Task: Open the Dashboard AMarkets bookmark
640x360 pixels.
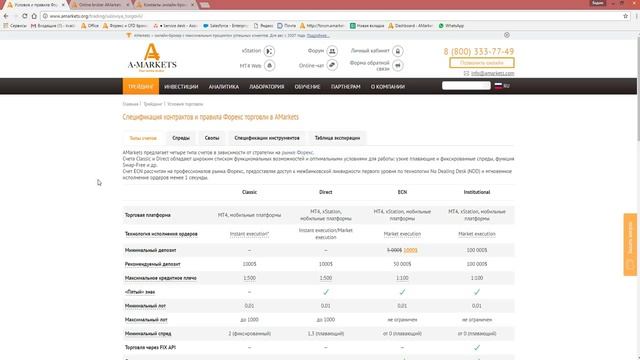Action: [410, 26]
